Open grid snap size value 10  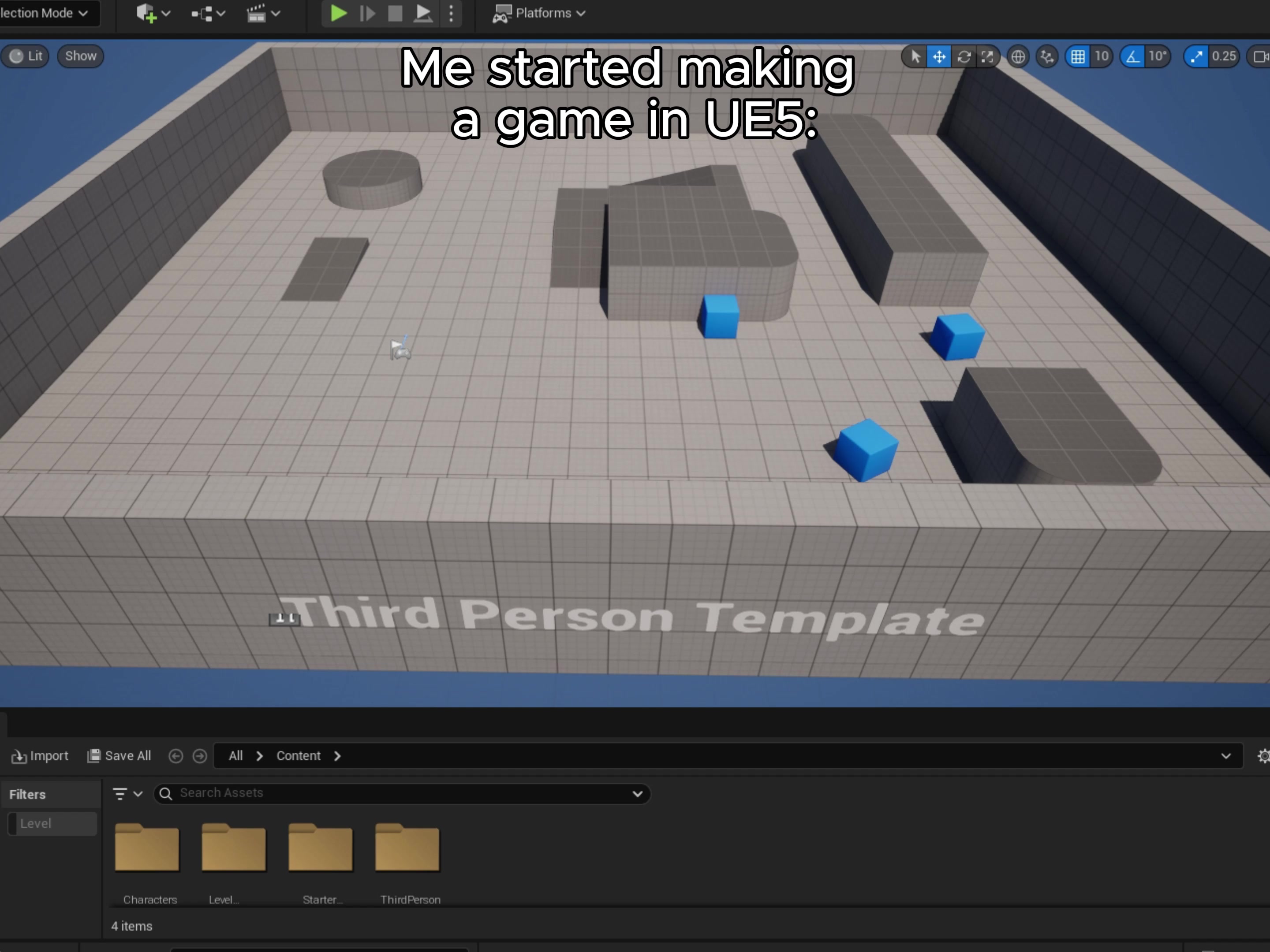tap(1101, 56)
